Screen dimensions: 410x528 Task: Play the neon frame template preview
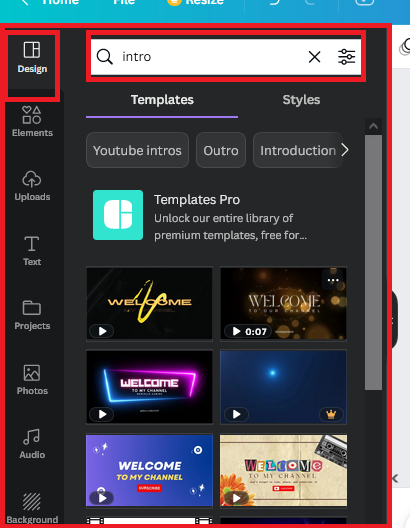102,414
